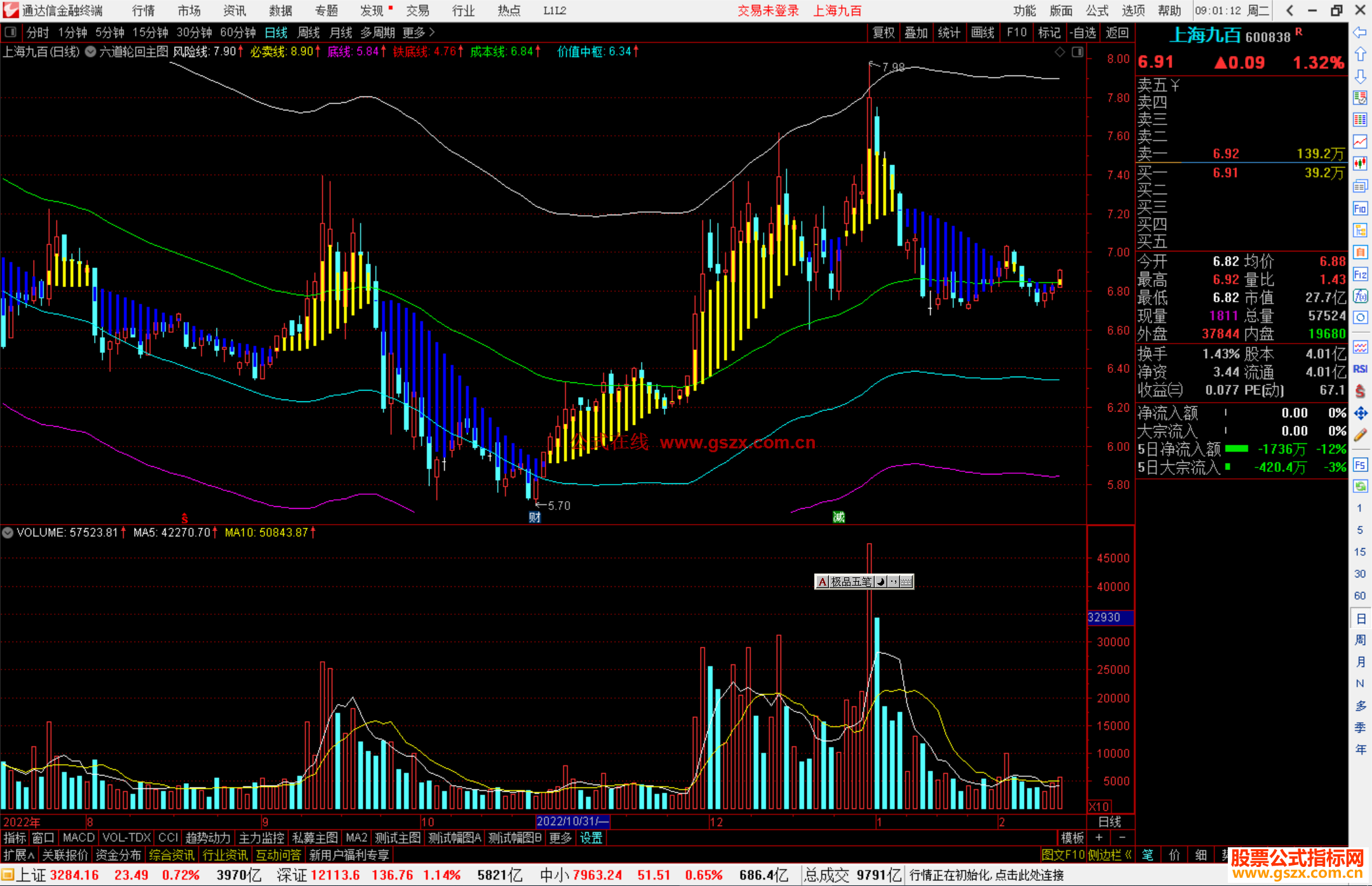The image size is (1372, 886).
Task: Expand the 更多 period options
Action: 419,32
